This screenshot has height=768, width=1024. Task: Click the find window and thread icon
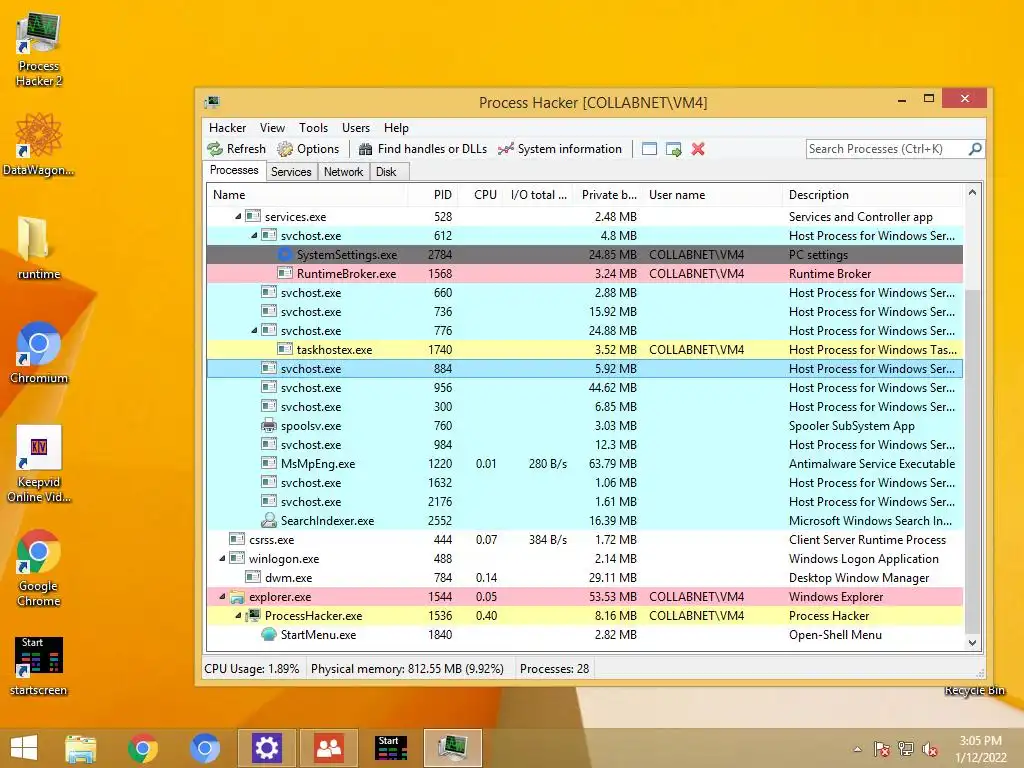[673, 149]
